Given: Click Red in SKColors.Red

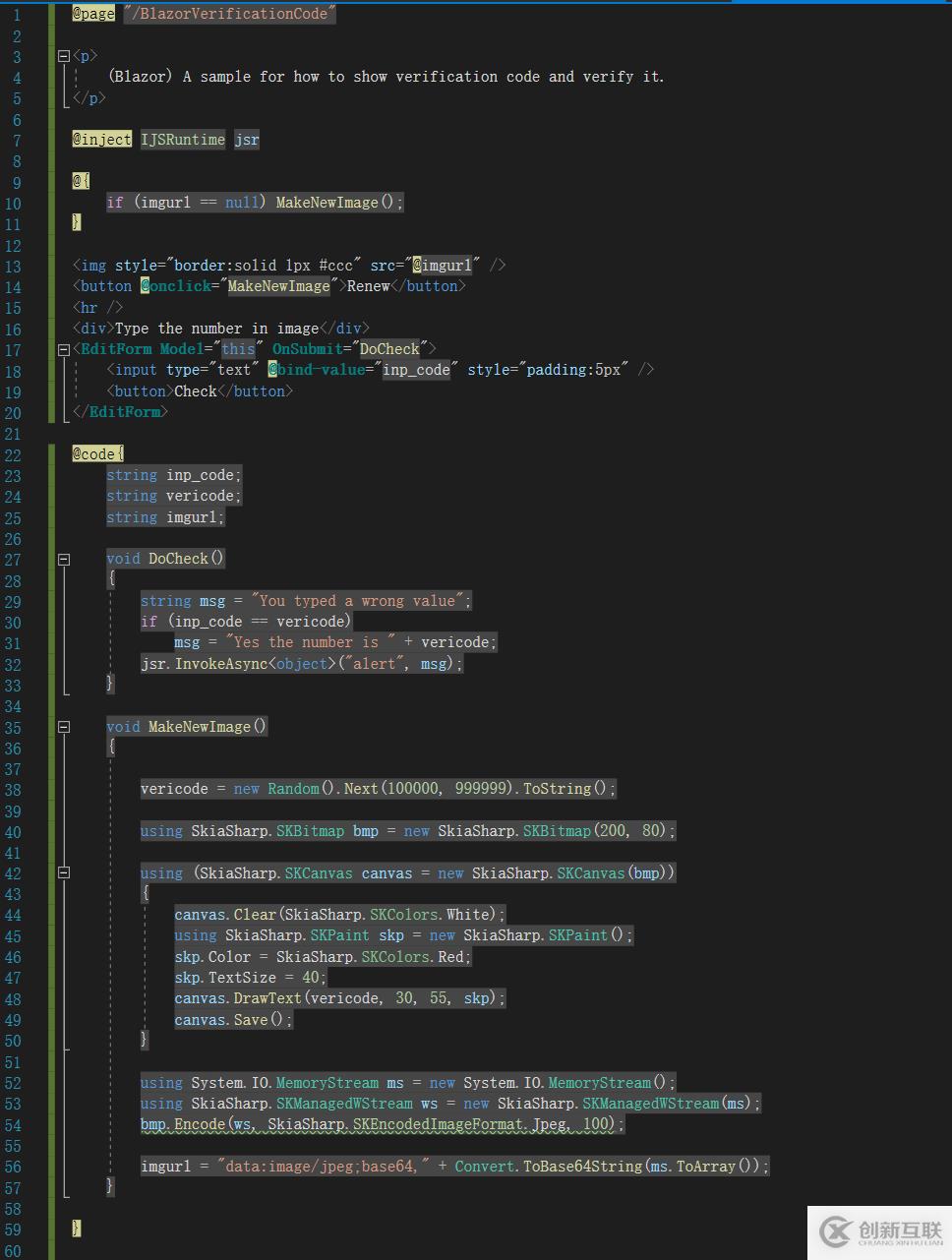Looking at the screenshot, I should coord(450,957).
